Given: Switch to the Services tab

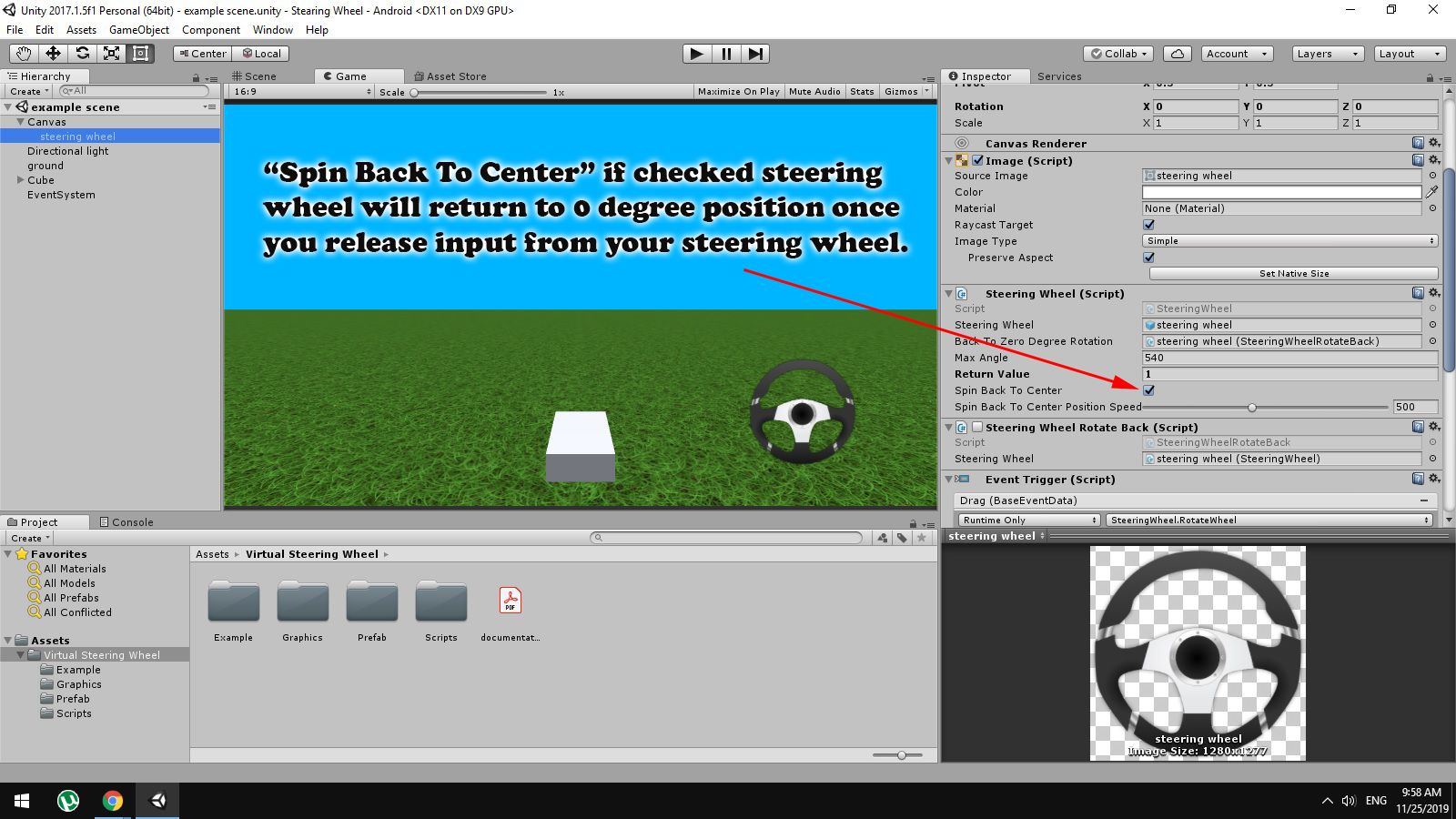Looking at the screenshot, I should [1059, 76].
